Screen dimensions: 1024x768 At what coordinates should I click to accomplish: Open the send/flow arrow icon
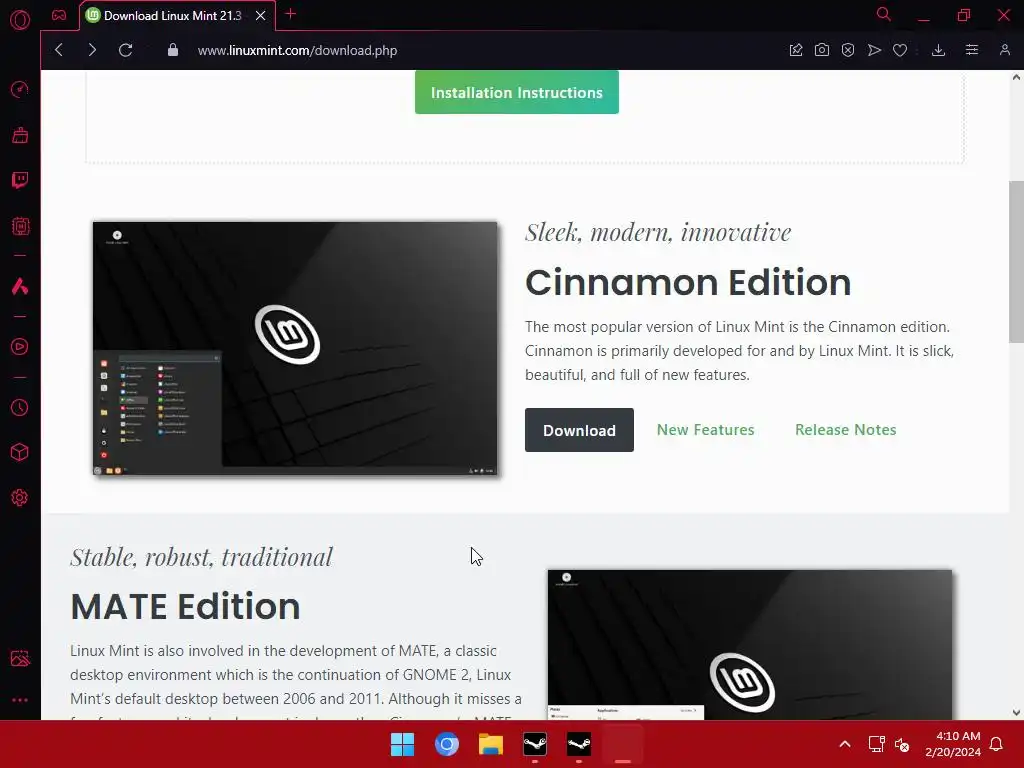point(874,50)
